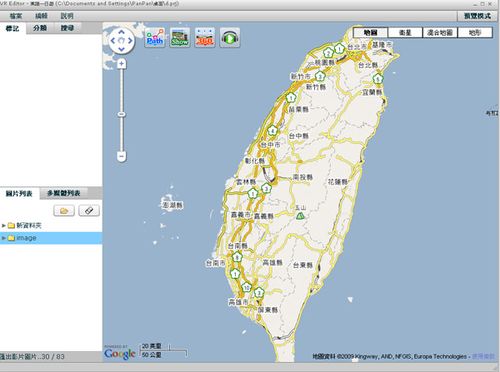Open the 說明 menu
Viewport: 500px width, 372px height.
[x=67, y=16]
